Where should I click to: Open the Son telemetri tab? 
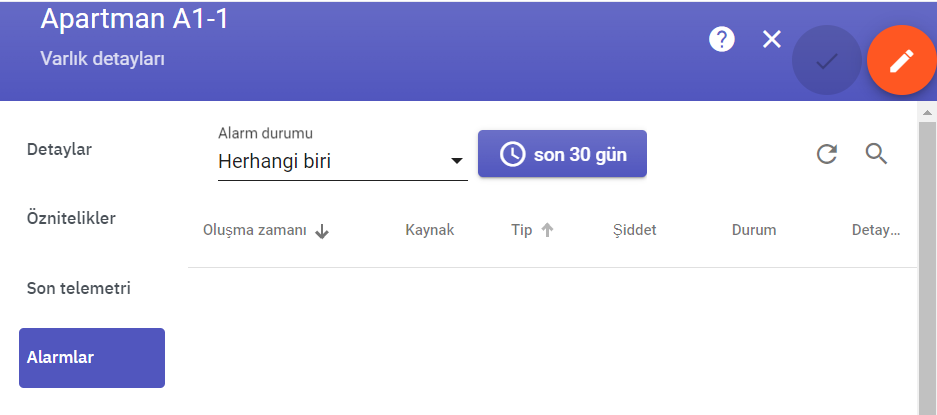(78, 288)
